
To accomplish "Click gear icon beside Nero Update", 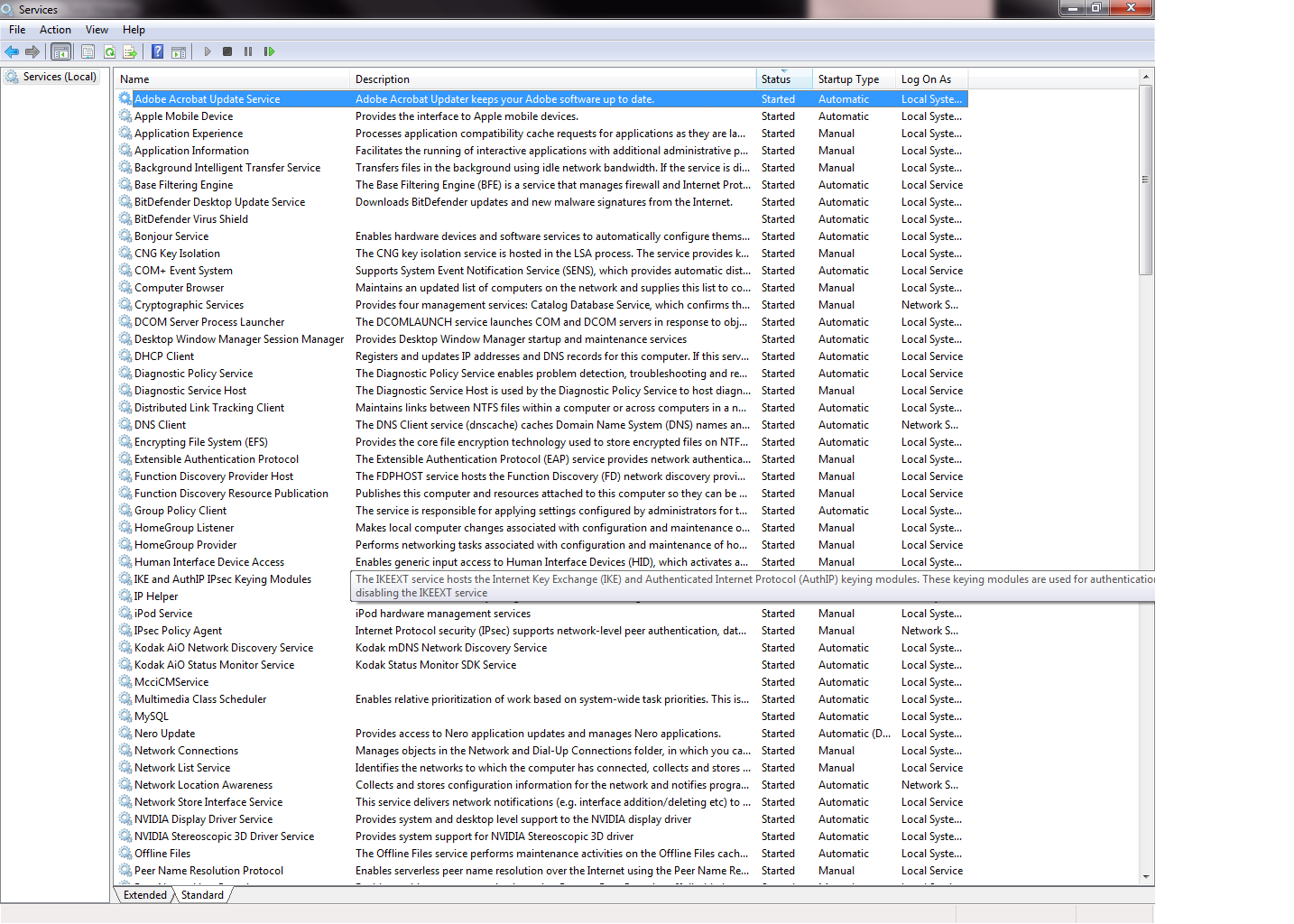I will 125,734.
